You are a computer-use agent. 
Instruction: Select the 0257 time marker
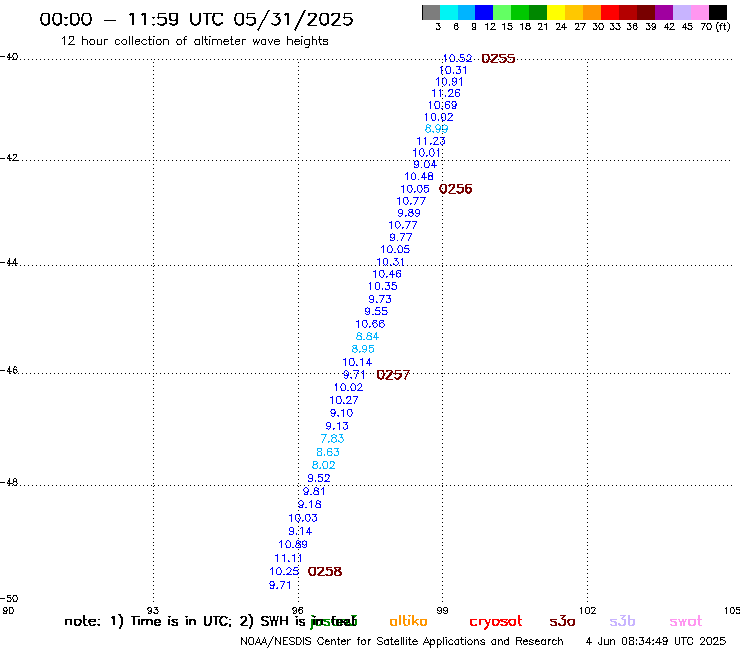(393, 375)
